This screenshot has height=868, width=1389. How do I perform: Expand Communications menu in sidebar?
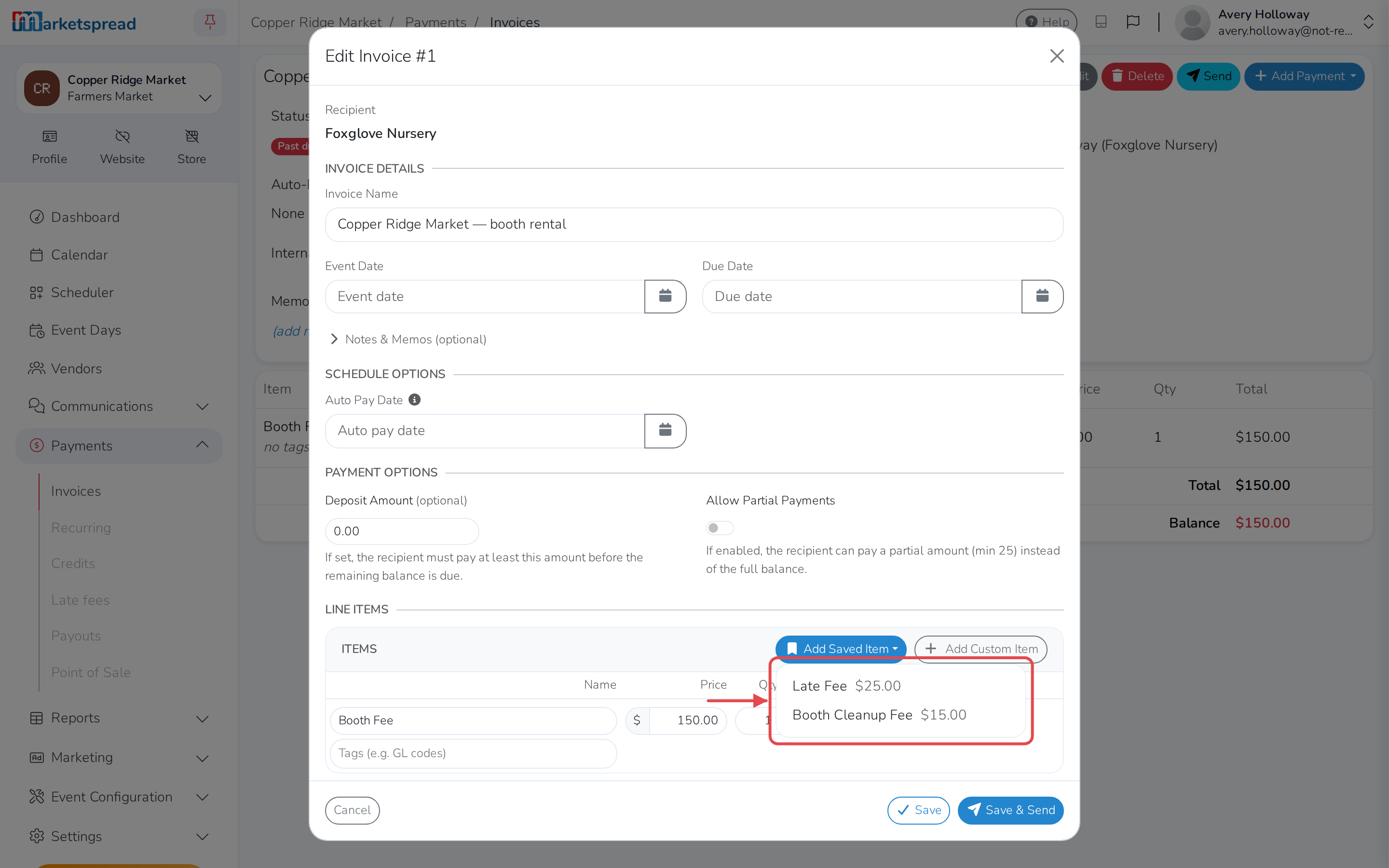coord(120,406)
